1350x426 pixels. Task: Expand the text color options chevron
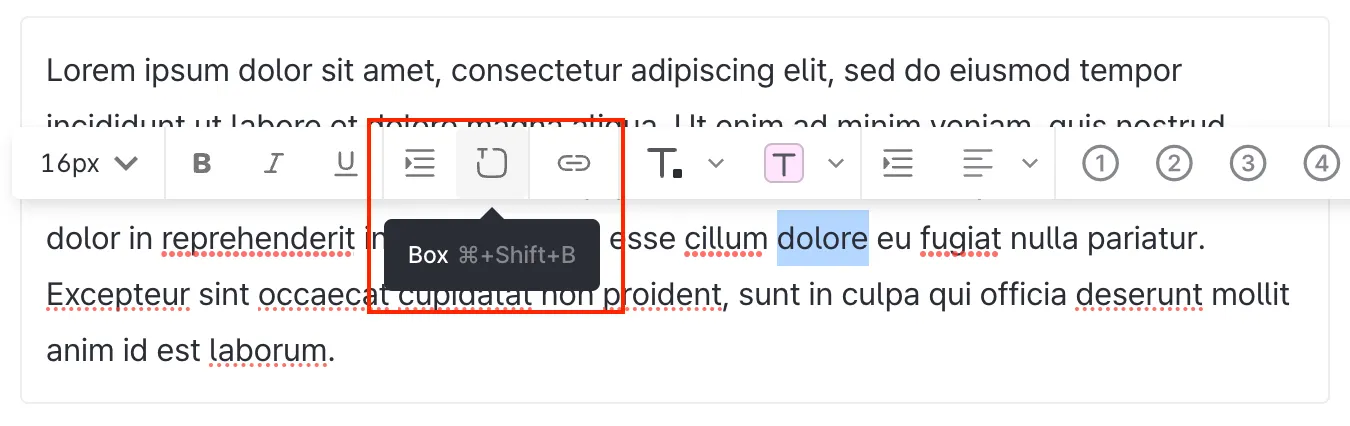click(x=716, y=163)
